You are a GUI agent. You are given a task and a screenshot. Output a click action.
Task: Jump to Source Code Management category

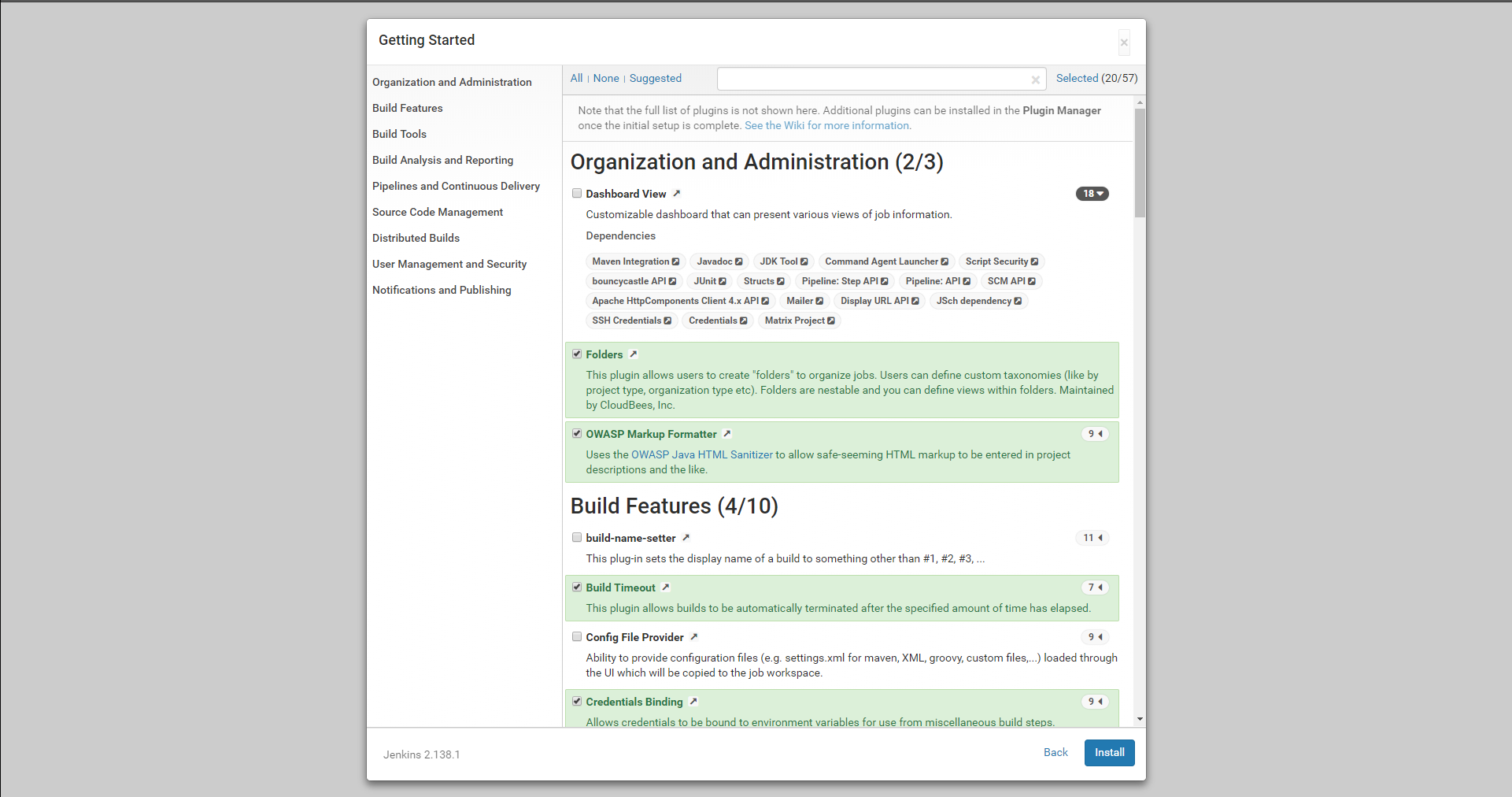click(x=438, y=212)
